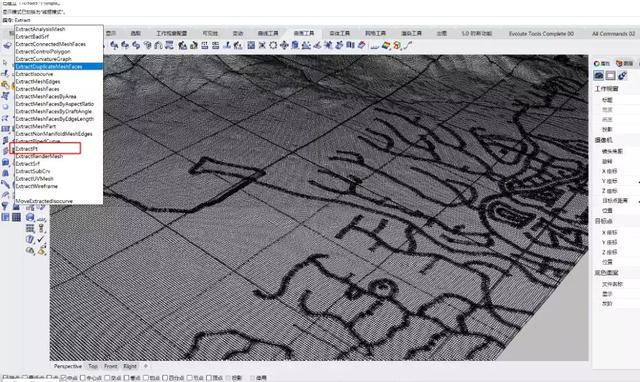The width and height of the screenshot is (640, 382).
Task: Open the 出图 toolbar tab
Action: click(x=442, y=33)
